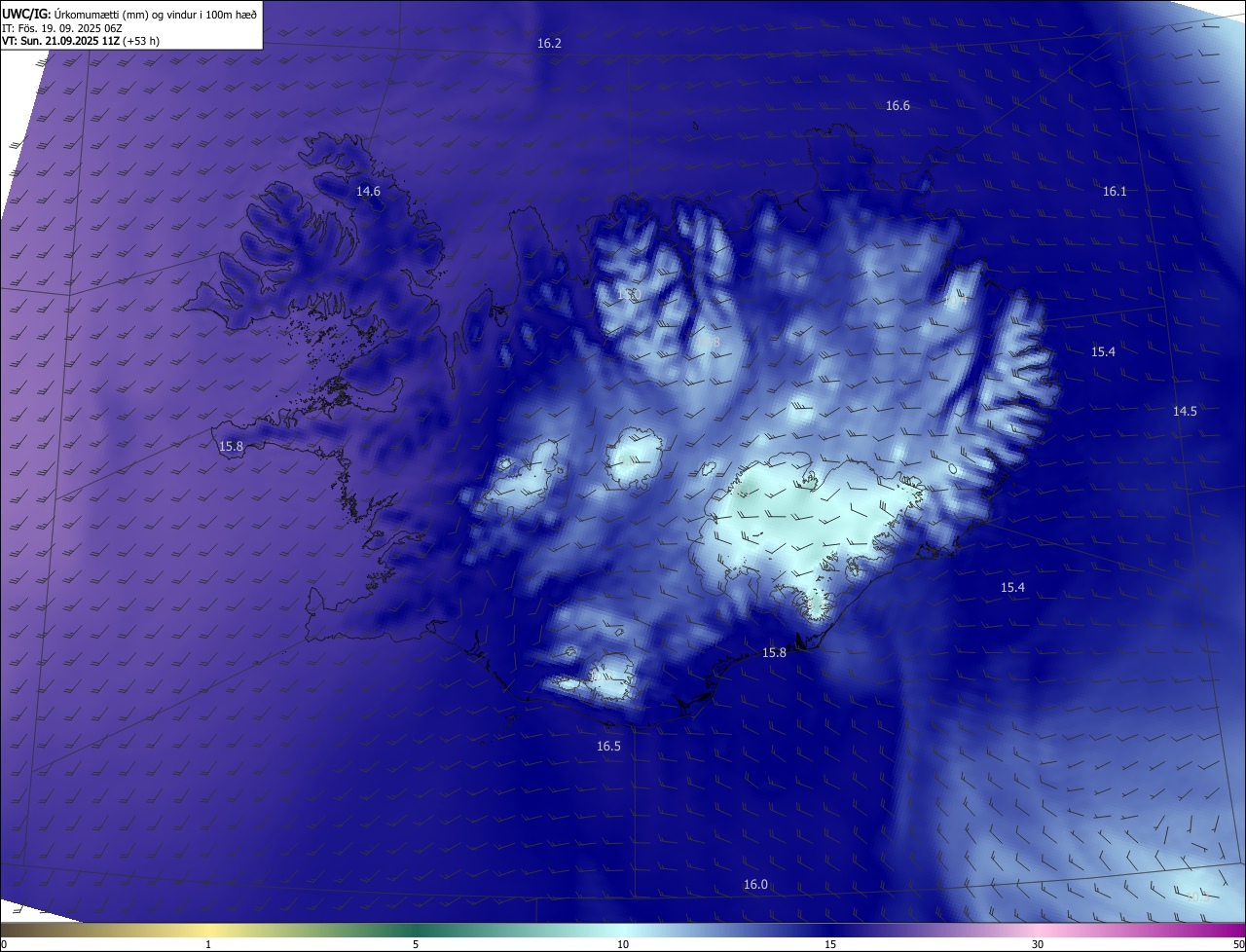This screenshot has height=952, width=1246.
Task: Click the 15 tick on the color scale
Action: click(830, 944)
